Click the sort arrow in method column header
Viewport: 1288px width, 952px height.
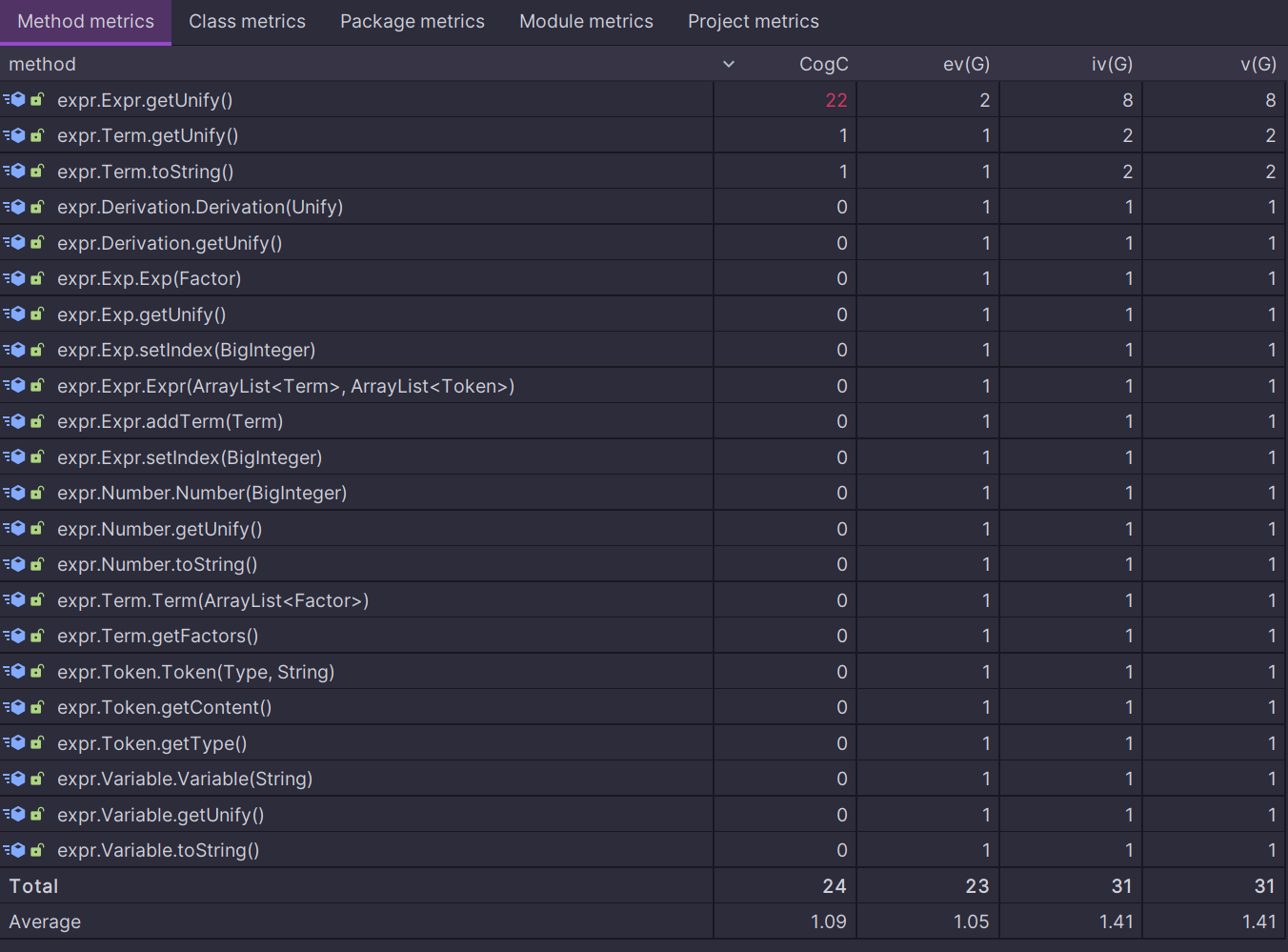point(729,64)
